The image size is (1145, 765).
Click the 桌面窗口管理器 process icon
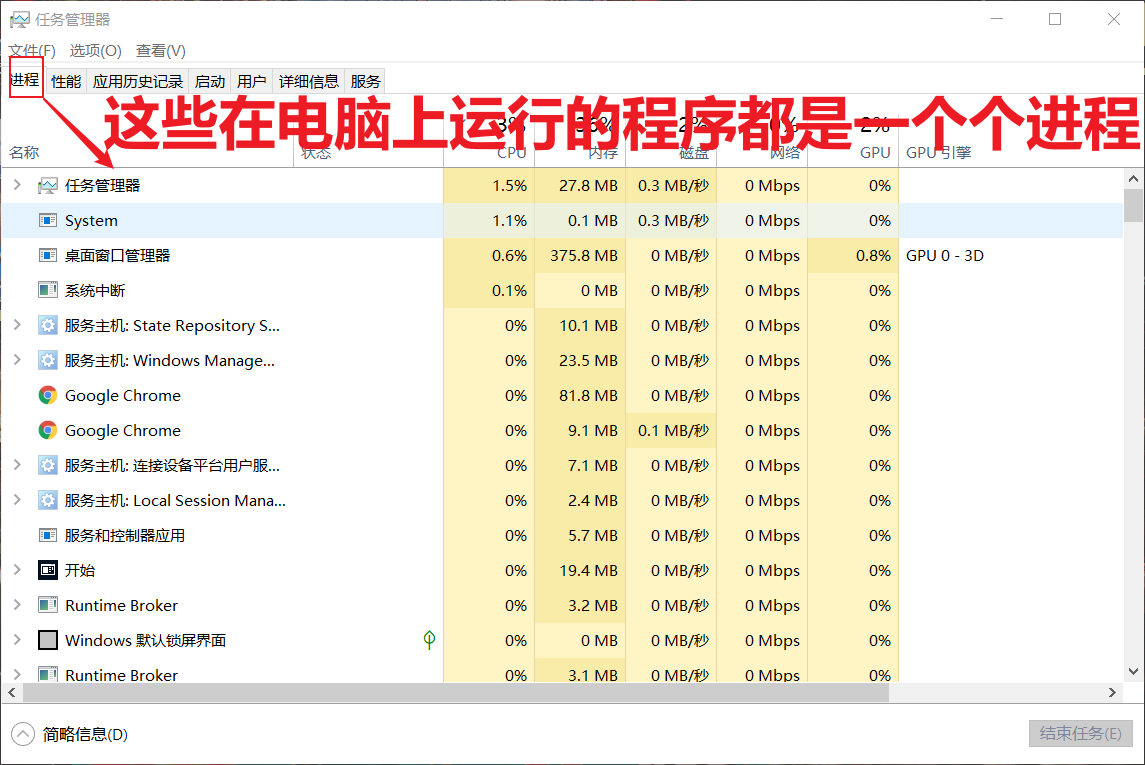[47, 255]
